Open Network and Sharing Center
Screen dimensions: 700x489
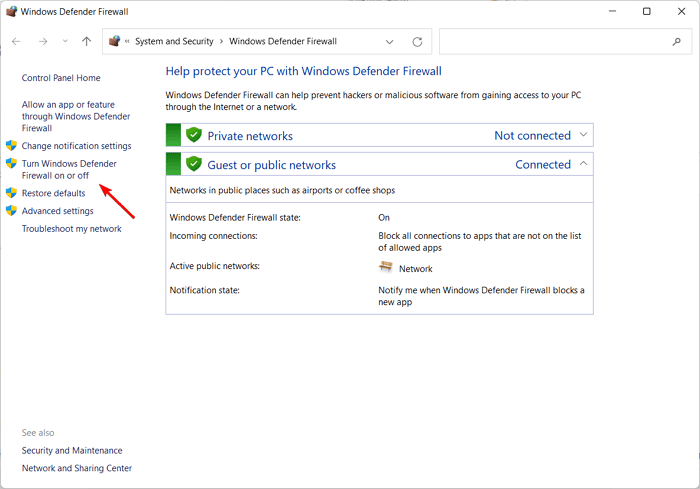pyautogui.click(x=76, y=468)
